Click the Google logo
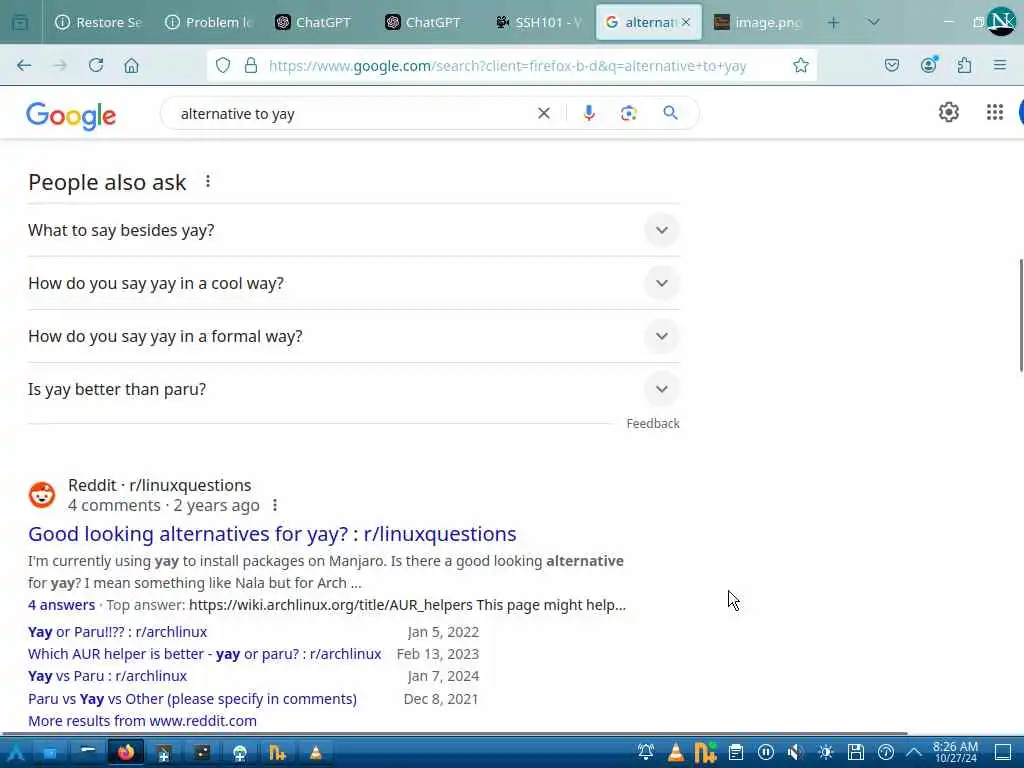This screenshot has height=768, width=1024. point(71,115)
